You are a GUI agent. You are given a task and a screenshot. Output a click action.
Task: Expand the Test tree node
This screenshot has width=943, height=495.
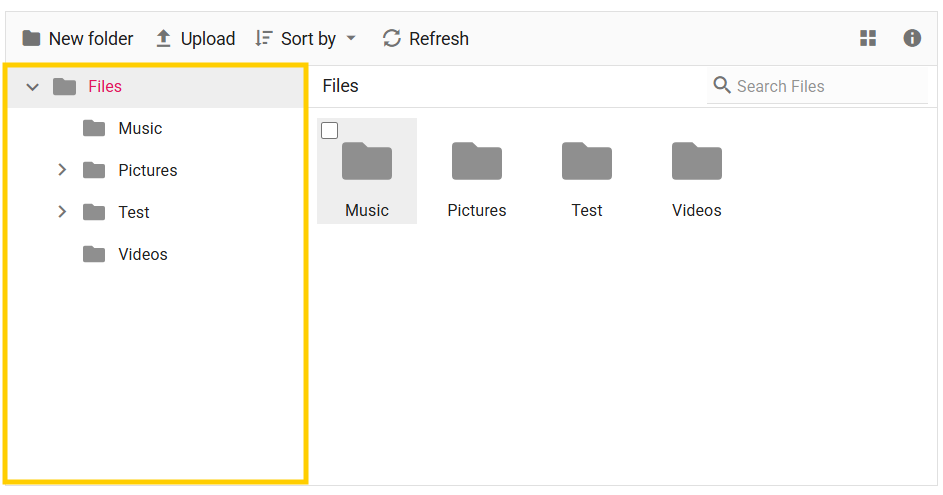click(x=62, y=212)
